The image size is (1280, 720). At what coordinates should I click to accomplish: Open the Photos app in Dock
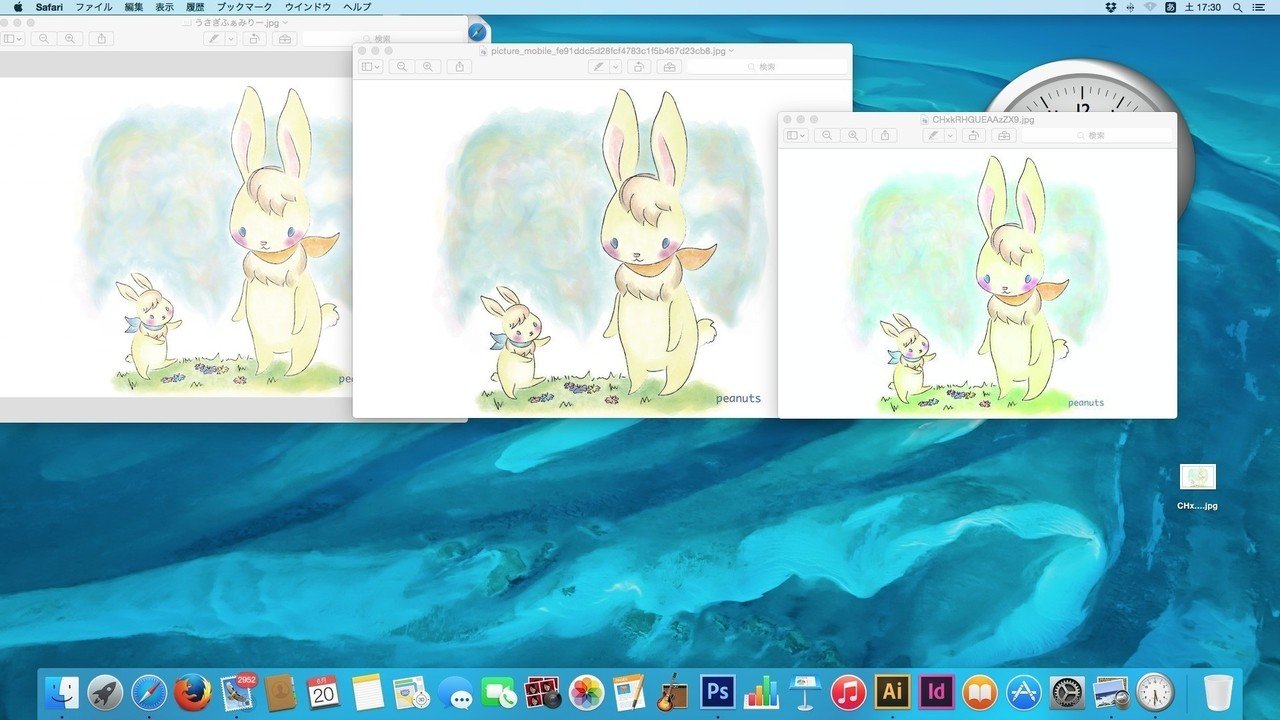(587, 691)
